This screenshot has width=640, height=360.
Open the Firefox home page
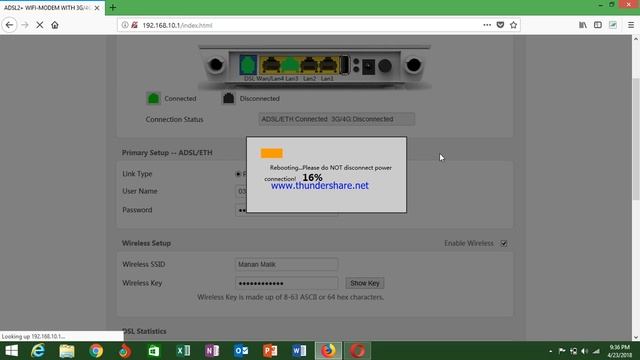point(55,25)
